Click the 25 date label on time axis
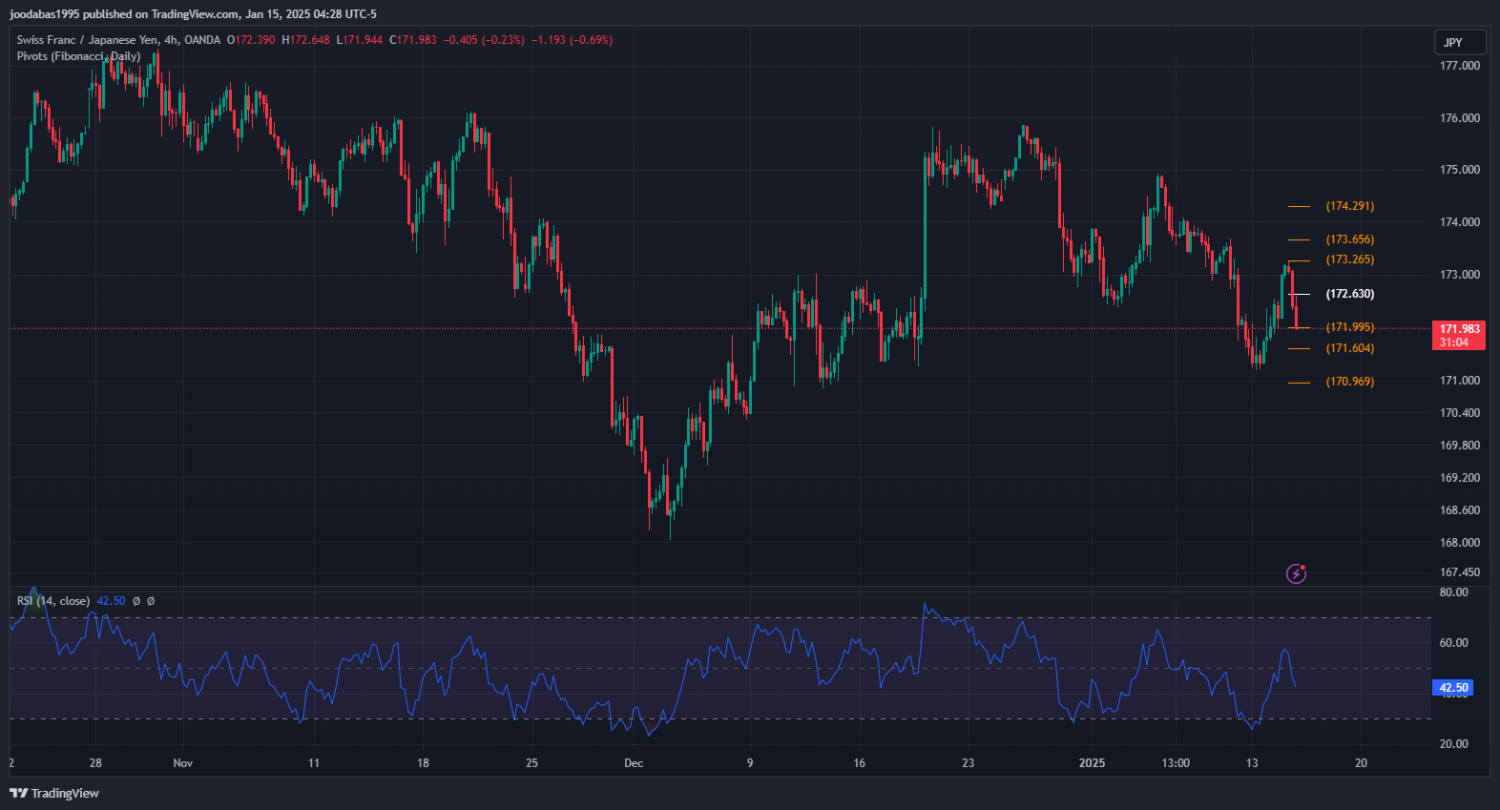The width and height of the screenshot is (1500, 810). (x=532, y=763)
